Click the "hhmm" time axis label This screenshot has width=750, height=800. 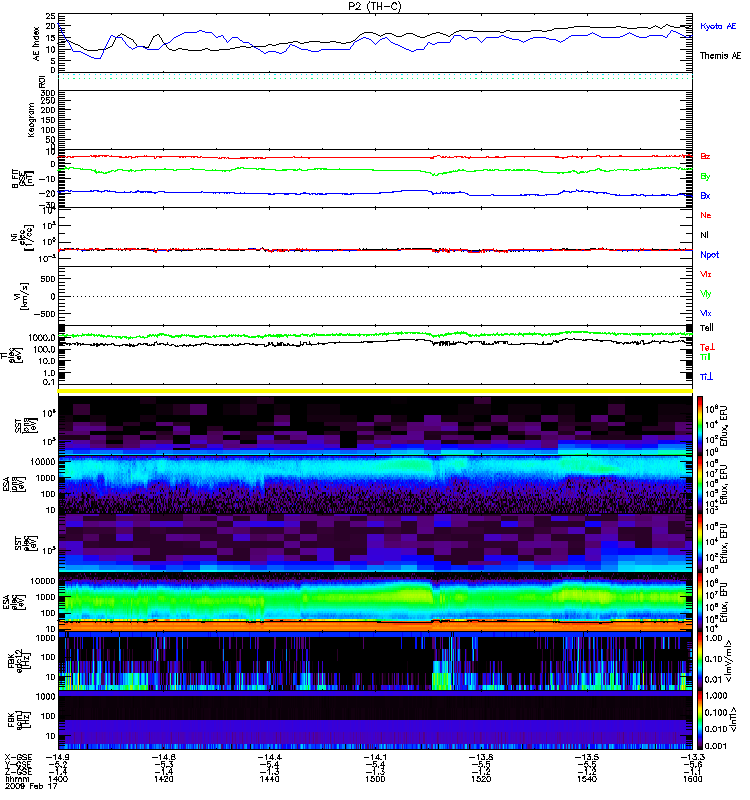15,779
